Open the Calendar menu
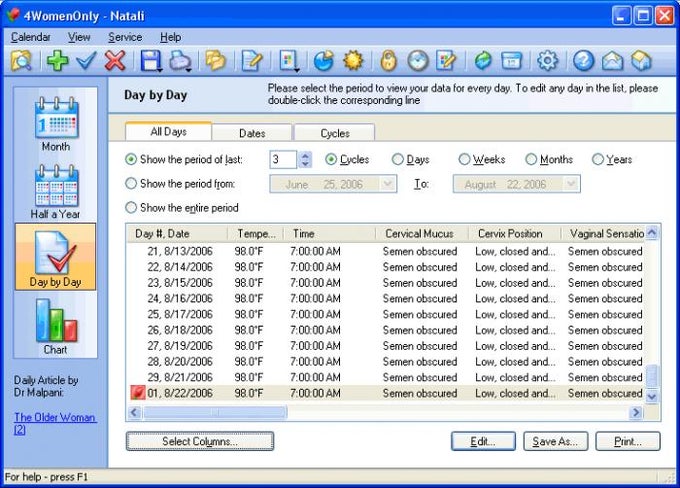680x488 pixels. click(31, 37)
